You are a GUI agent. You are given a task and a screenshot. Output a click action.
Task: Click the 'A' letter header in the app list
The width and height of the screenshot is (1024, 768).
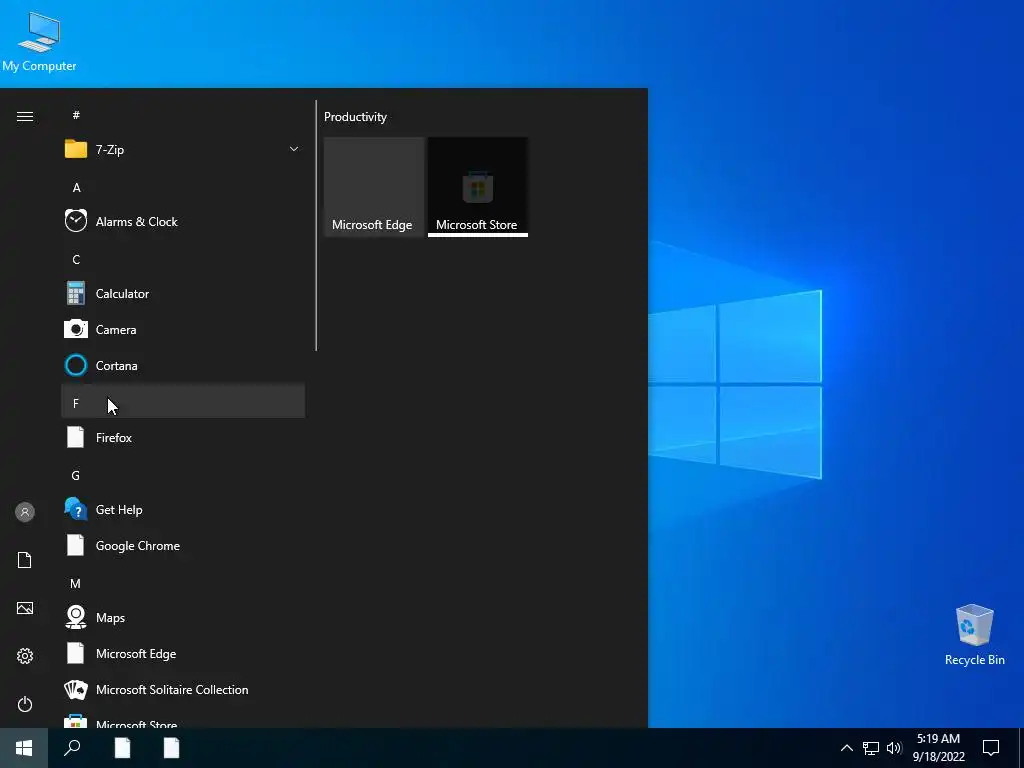(76, 187)
